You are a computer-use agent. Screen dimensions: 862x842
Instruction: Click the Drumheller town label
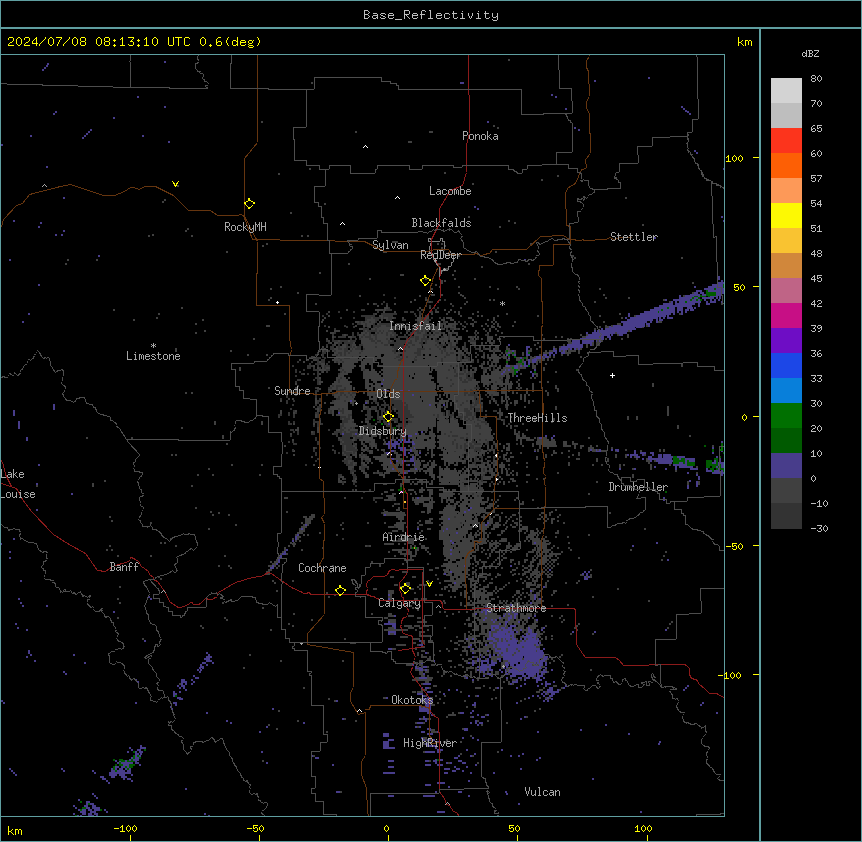pyautogui.click(x=638, y=487)
